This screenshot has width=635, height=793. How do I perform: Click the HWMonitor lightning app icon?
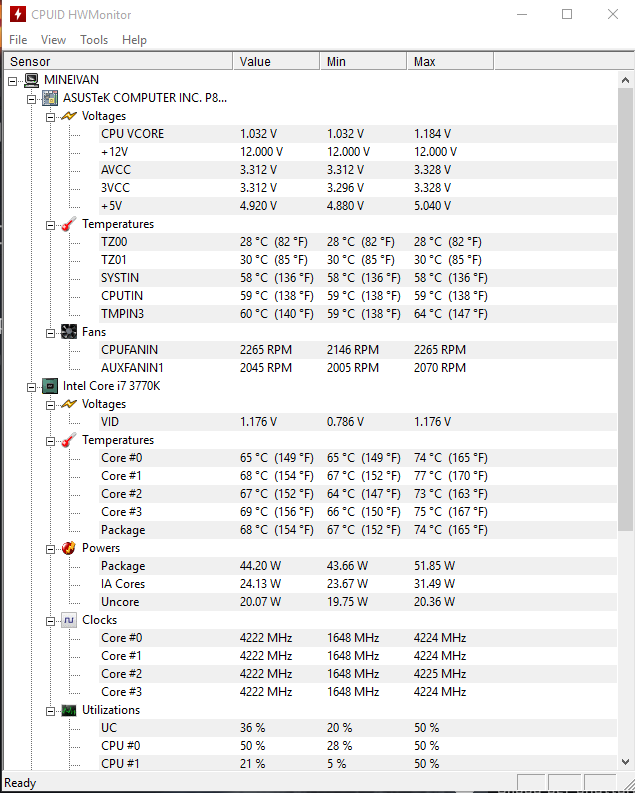tap(18, 14)
